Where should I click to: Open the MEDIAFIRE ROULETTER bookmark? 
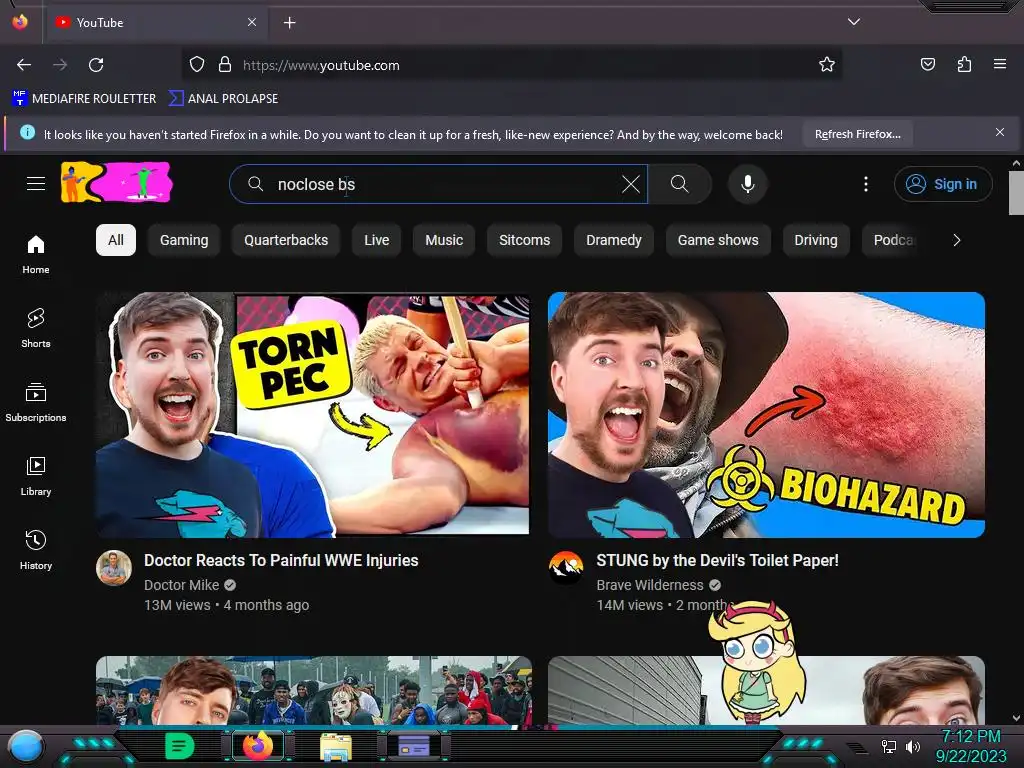point(84,99)
